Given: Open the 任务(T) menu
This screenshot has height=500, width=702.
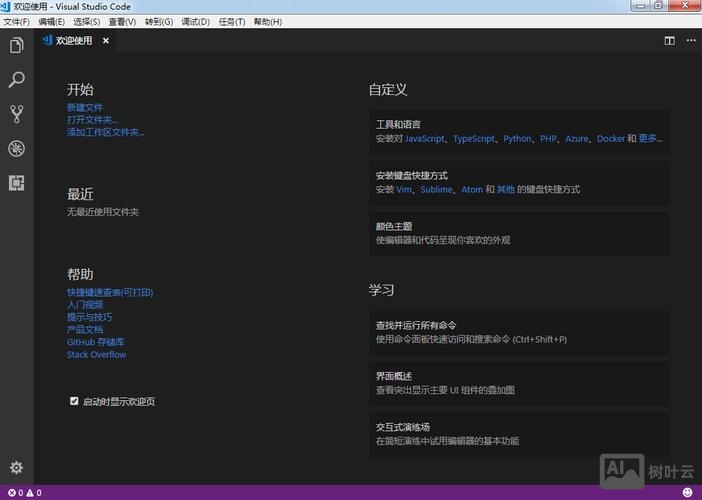Looking at the screenshot, I should (232, 22).
